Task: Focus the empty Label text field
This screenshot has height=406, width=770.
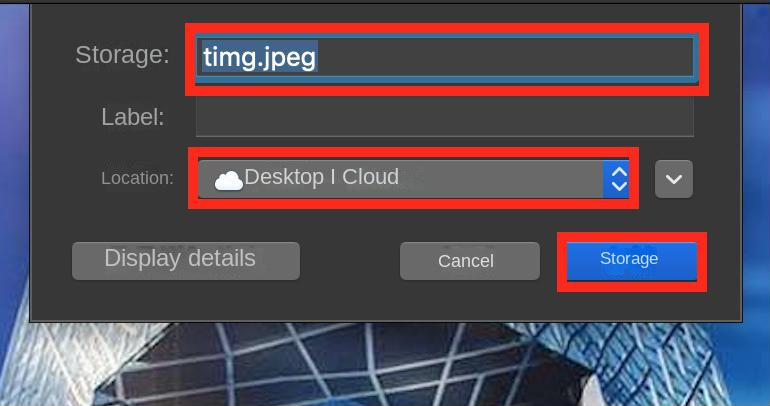Action: coord(445,116)
